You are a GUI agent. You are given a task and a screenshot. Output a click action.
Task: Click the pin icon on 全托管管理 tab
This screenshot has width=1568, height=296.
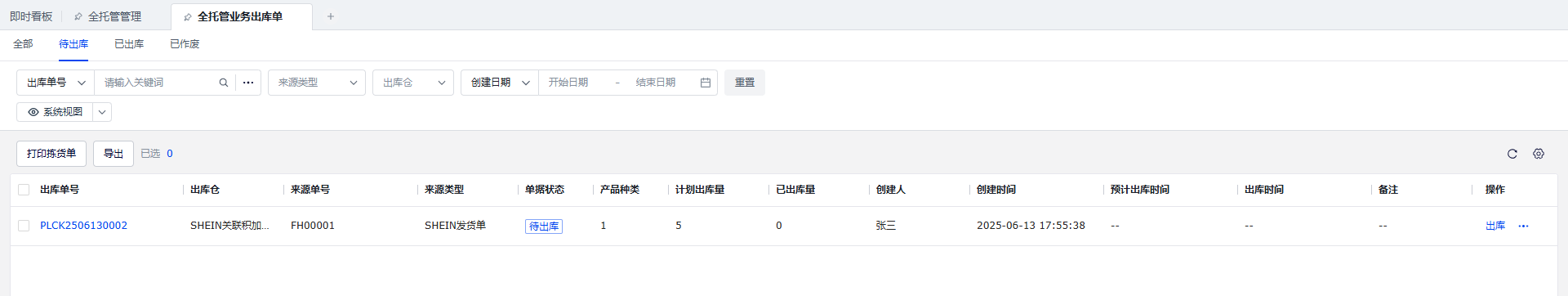tap(78, 16)
